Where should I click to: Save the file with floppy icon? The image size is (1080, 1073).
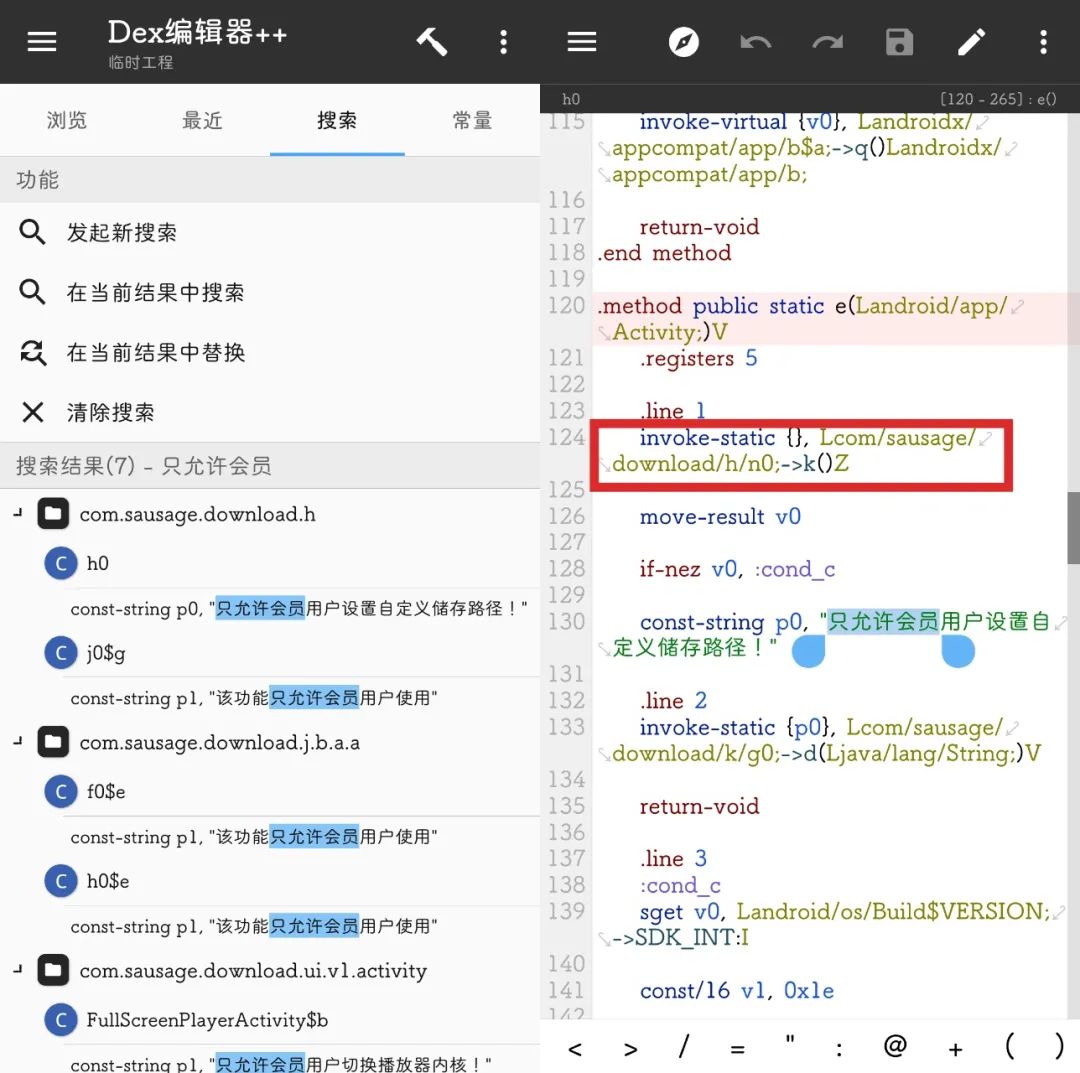point(900,42)
